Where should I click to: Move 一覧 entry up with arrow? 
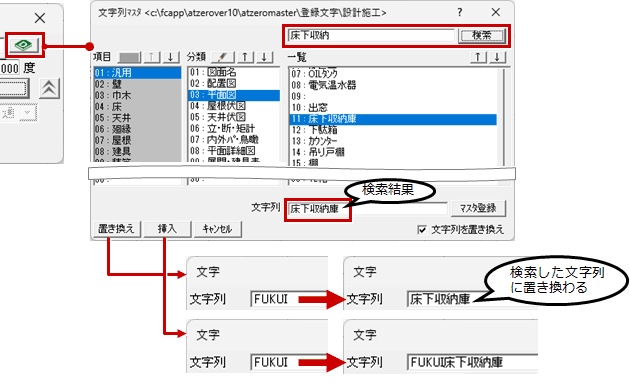[478, 57]
